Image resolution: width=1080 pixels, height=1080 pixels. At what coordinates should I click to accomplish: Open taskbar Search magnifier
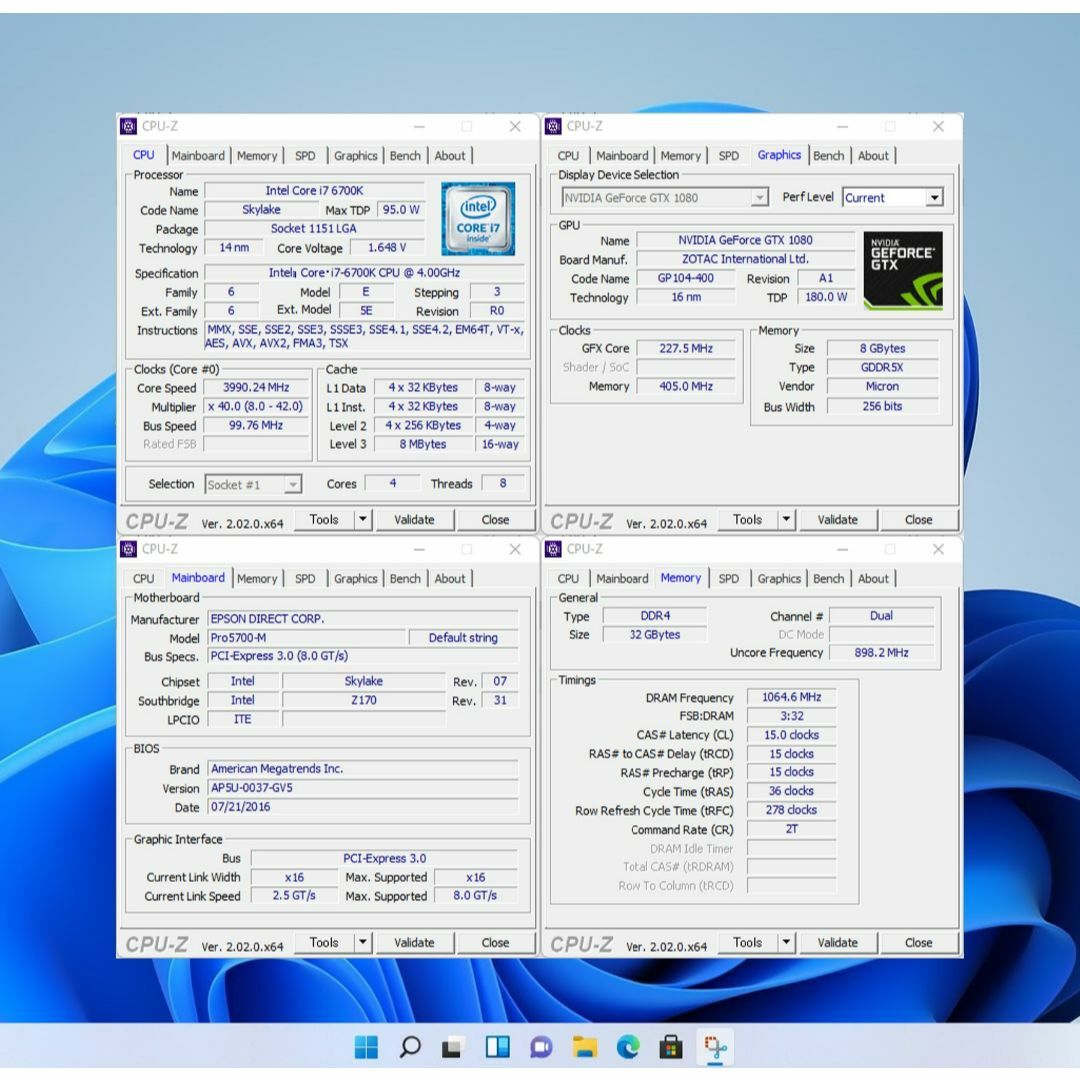(410, 1047)
